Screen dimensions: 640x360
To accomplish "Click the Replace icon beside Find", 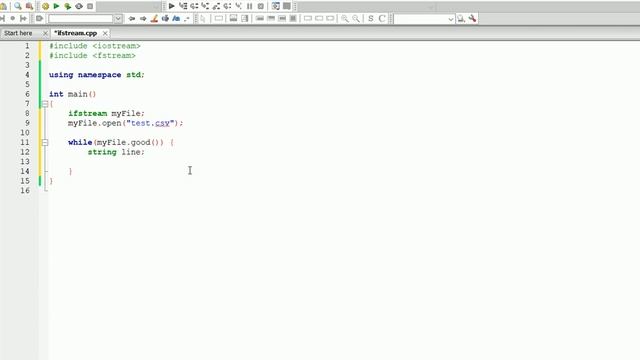I will 29,6.
